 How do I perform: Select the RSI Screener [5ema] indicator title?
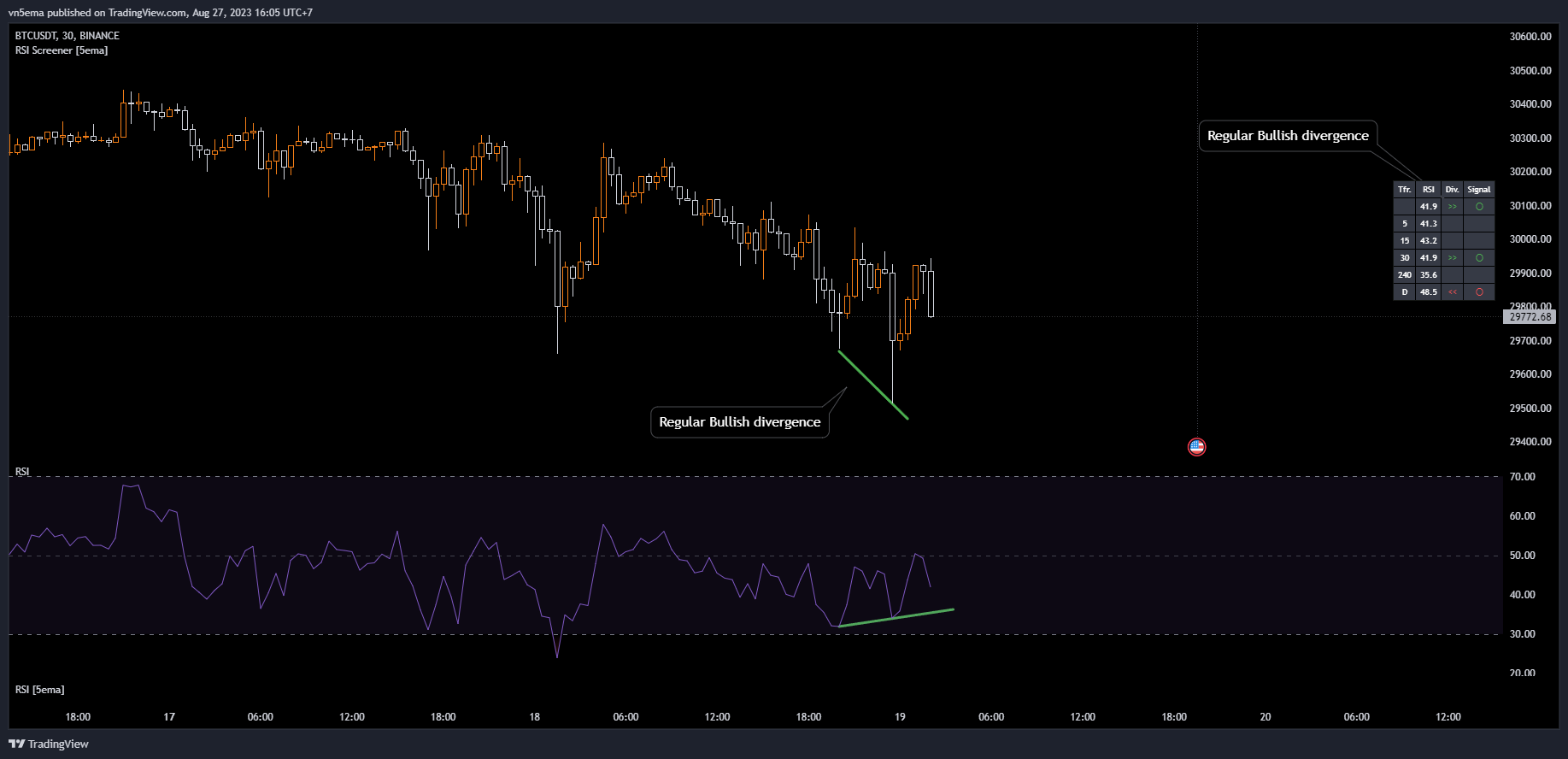[62, 50]
